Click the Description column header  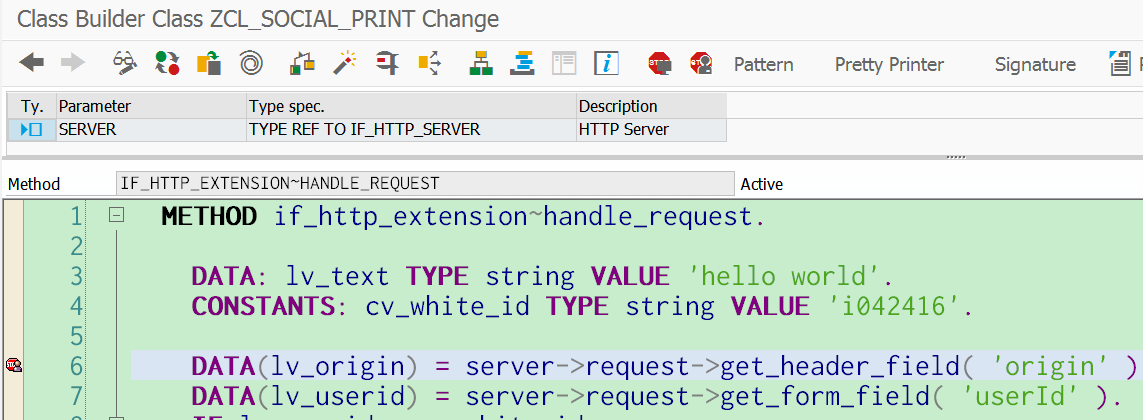tap(651, 106)
